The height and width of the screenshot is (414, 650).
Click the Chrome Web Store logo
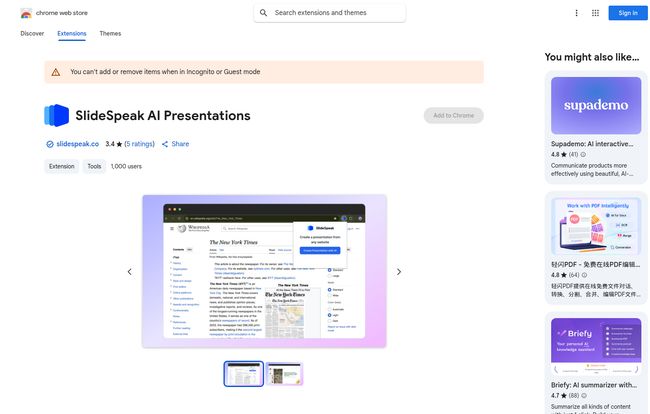pyautogui.click(x=26, y=13)
